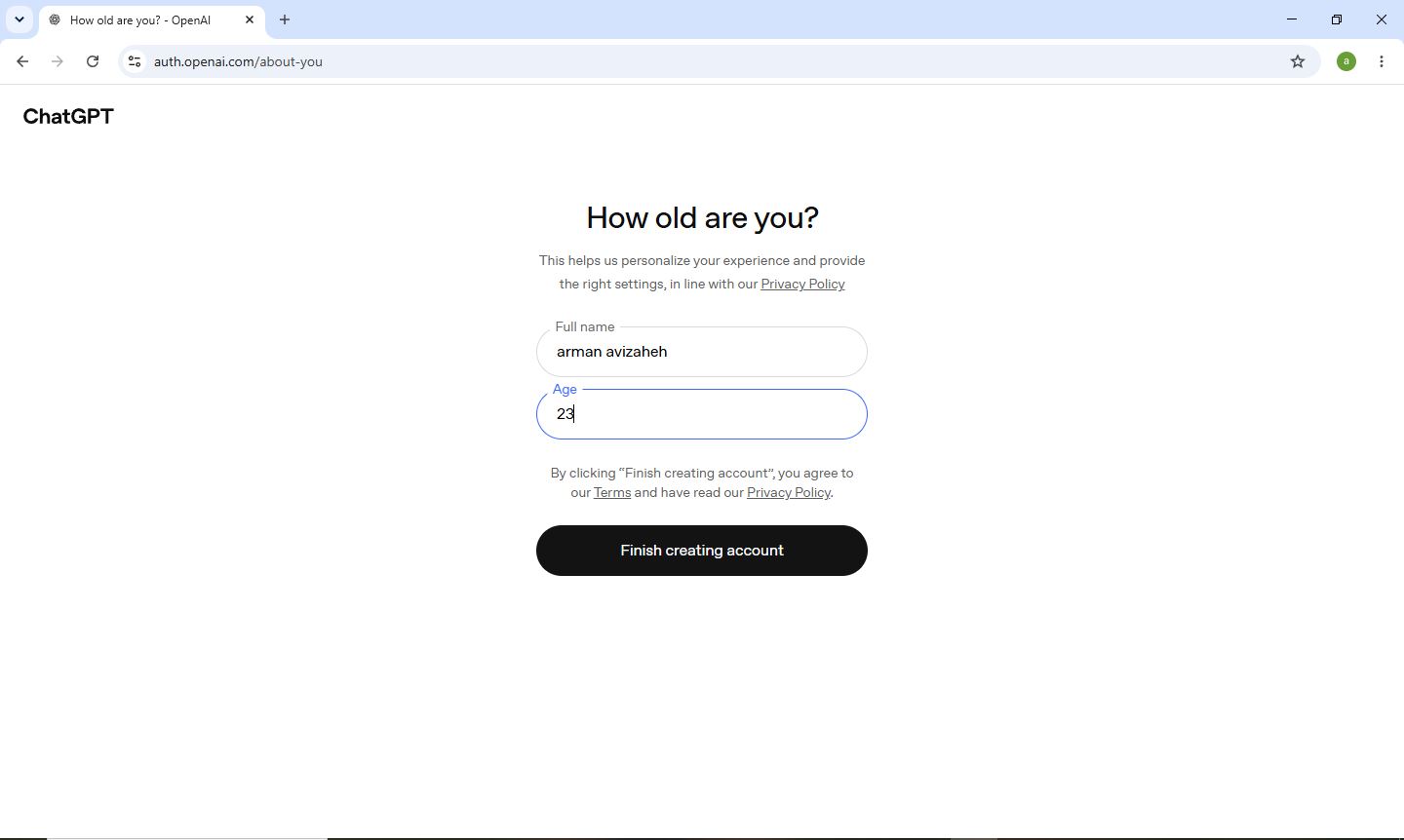Focus the Age input field
The width and height of the screenshot is (1404, 840).
click(702, 414)
